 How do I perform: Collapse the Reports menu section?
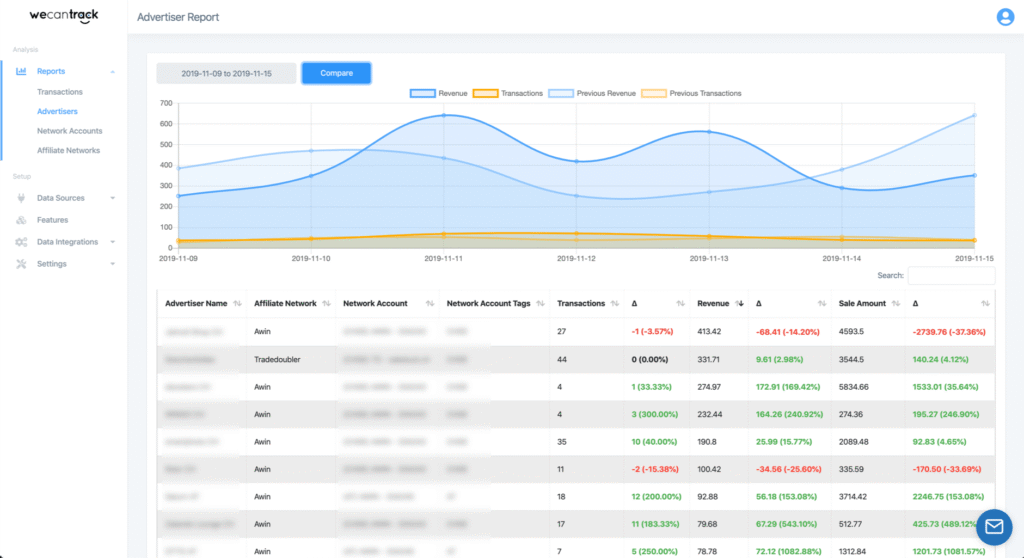[113, 72]
